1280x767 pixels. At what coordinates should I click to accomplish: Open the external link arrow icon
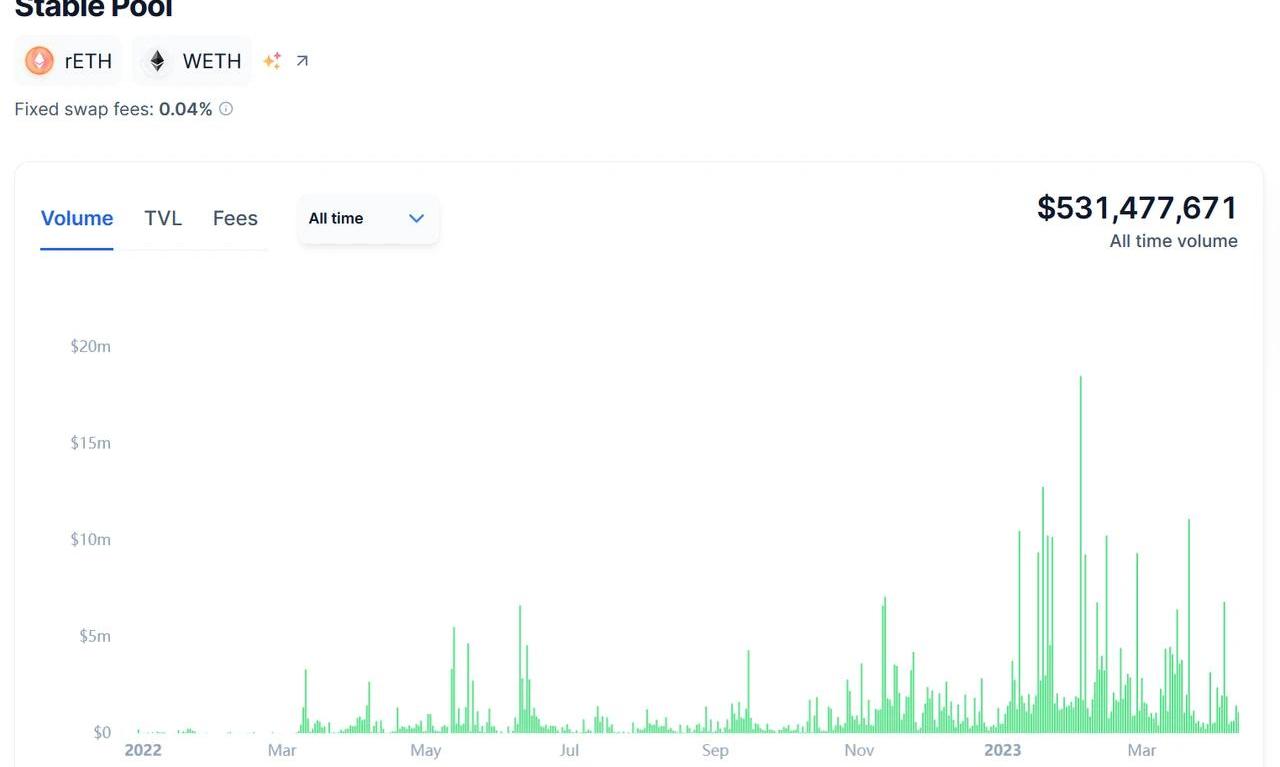(x=302, y=61)
